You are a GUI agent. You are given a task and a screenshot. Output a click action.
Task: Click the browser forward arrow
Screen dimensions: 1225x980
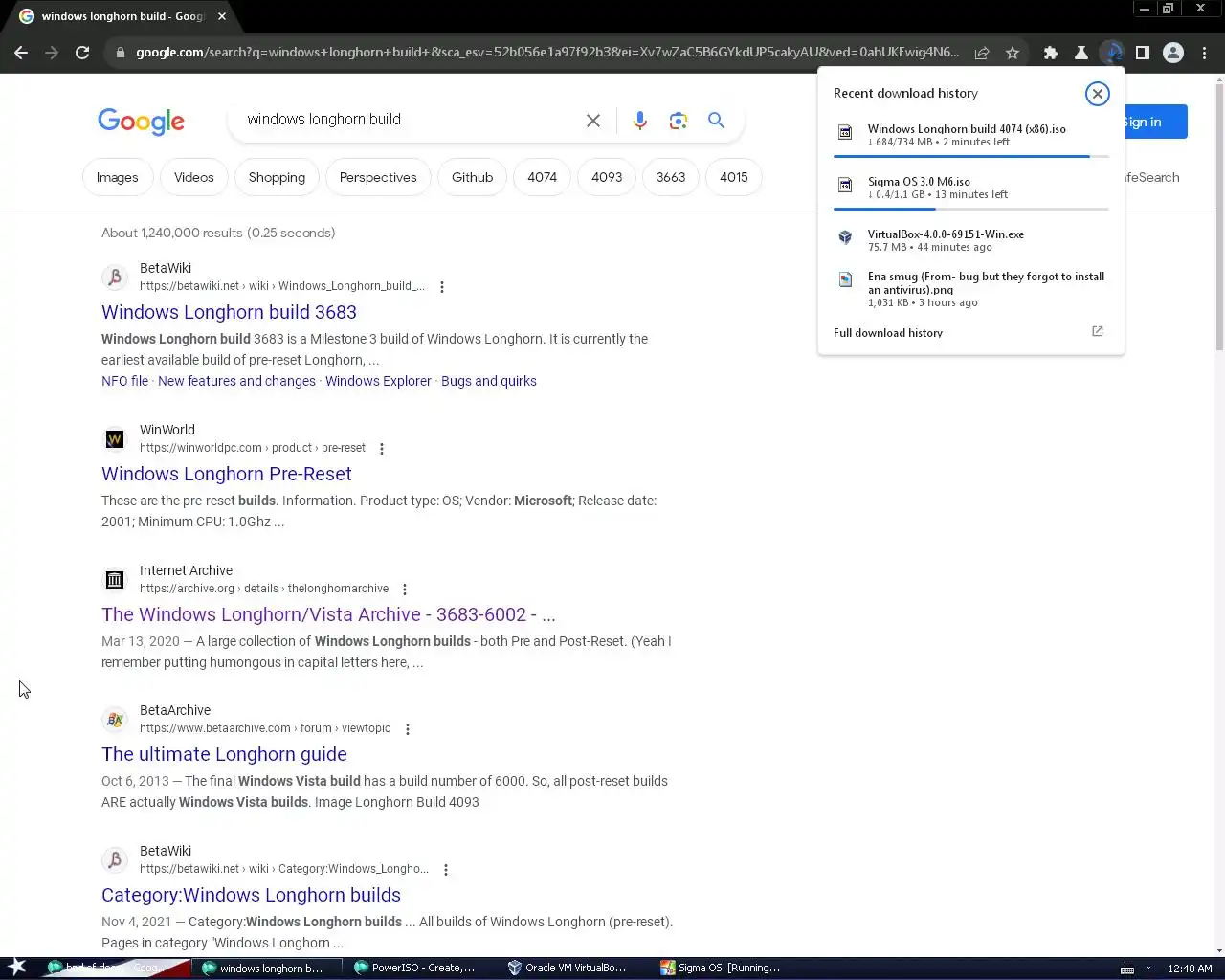(52, 53)
